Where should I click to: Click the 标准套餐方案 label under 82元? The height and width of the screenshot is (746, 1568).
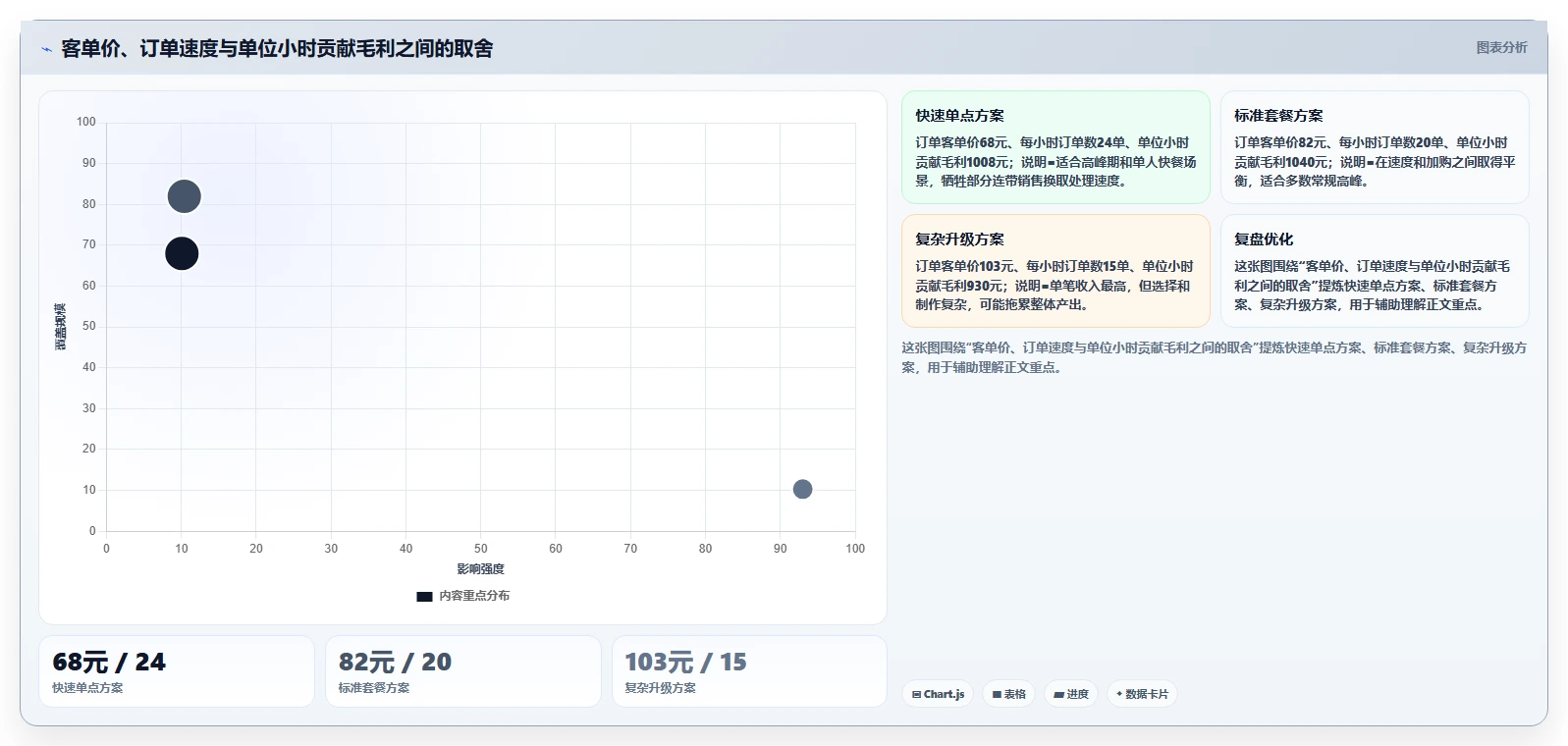[374, 688]
